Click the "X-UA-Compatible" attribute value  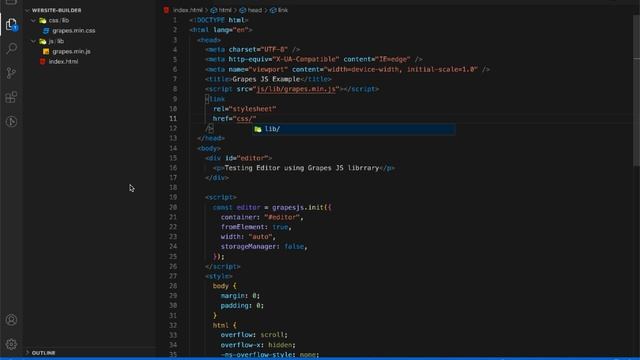306,59
